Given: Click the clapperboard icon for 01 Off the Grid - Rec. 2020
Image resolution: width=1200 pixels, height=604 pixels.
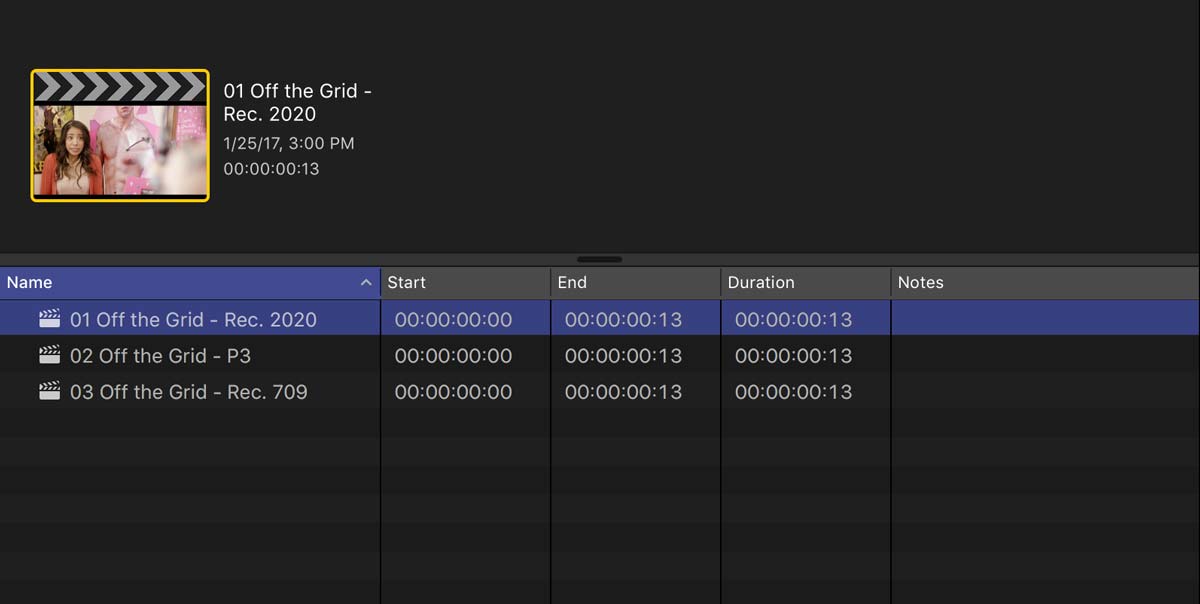Looking at the screenshot, I should [x=49, y=319].
